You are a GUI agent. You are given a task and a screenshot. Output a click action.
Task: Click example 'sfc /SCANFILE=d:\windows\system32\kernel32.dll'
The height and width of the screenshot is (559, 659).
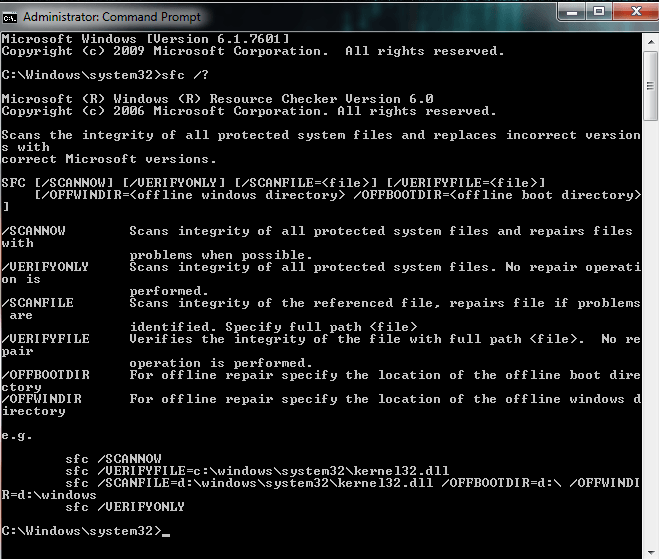[249, 483]
